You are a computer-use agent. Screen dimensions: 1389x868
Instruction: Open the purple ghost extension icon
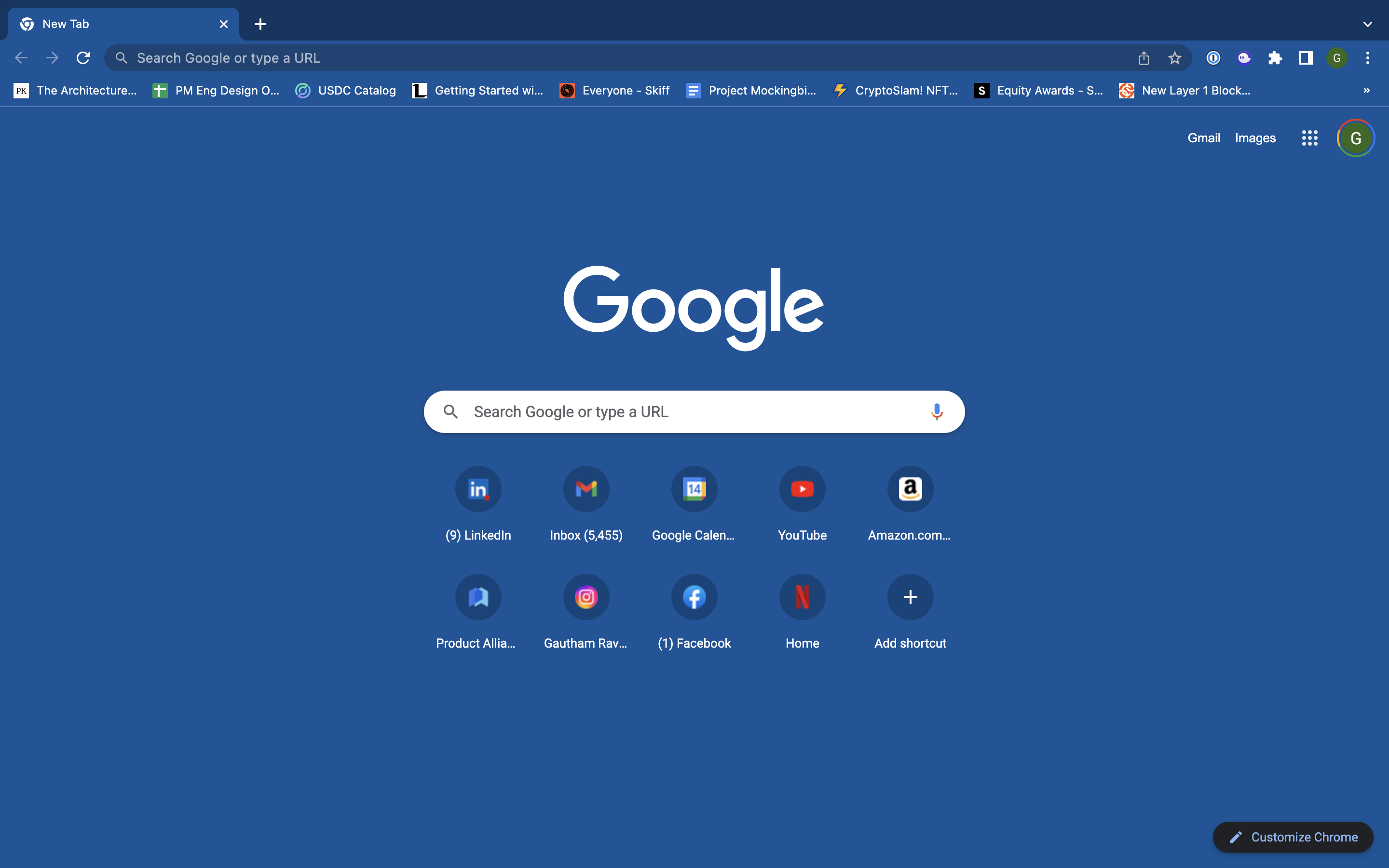(x=1244, y=58)
